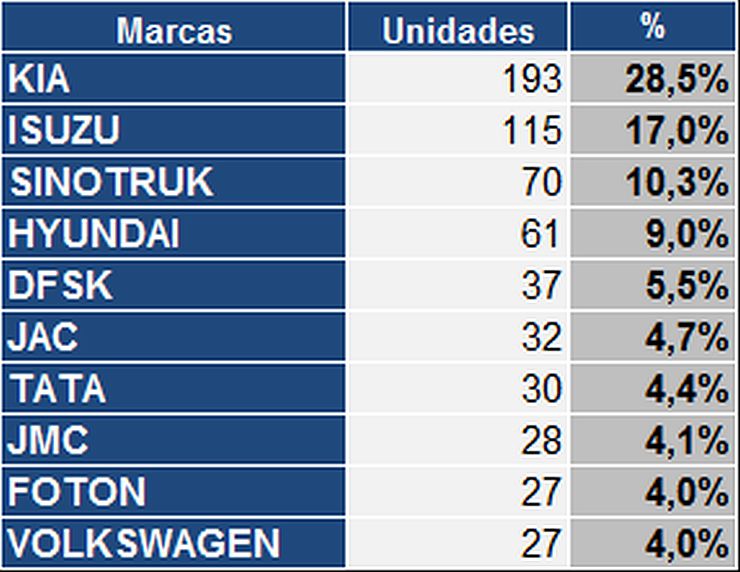Select the SINOTRUK brand cell
The width and height of the screenshot is (740, 572).
pyautogui.click(x=174, y=182)
